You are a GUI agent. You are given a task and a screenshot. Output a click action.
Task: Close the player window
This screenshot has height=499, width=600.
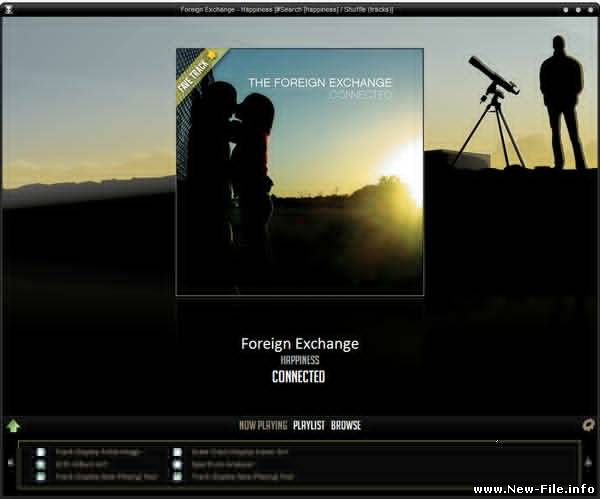coord(591,9)
